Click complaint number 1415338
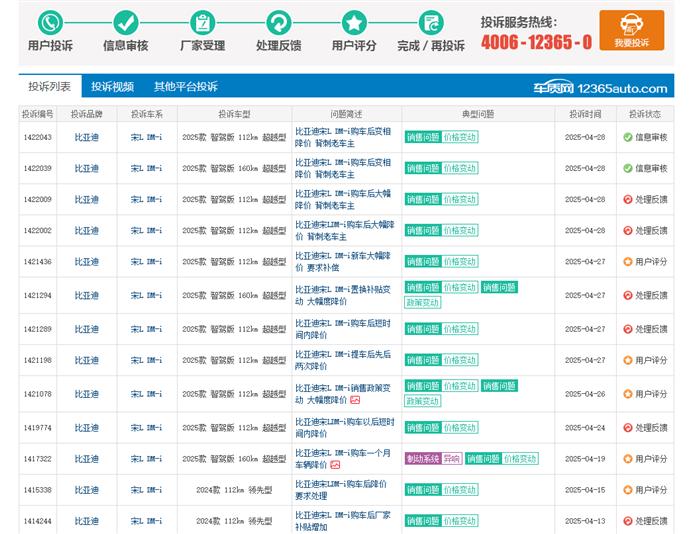 click(x=38, y=490)
